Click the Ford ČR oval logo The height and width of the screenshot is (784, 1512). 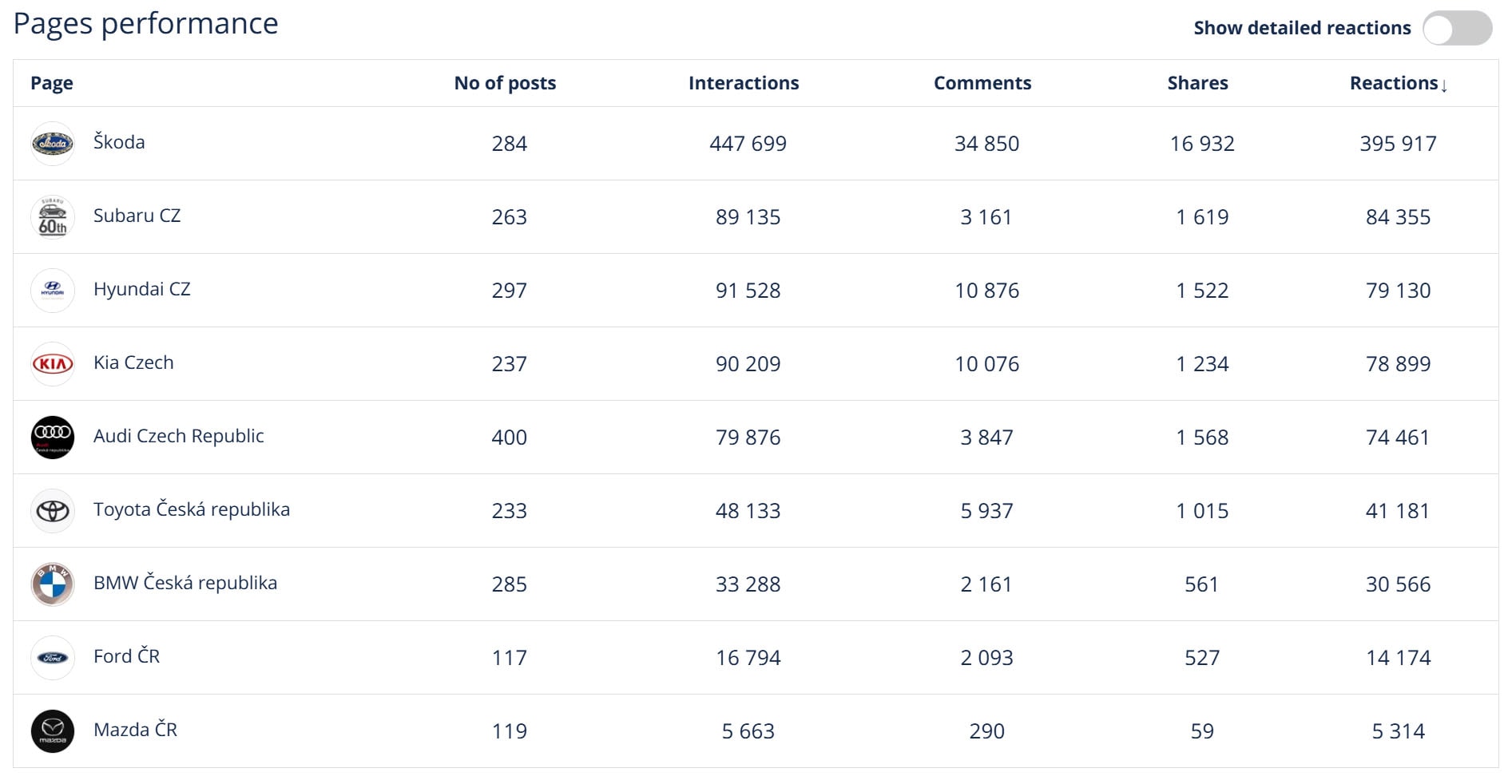pos(53,658)
